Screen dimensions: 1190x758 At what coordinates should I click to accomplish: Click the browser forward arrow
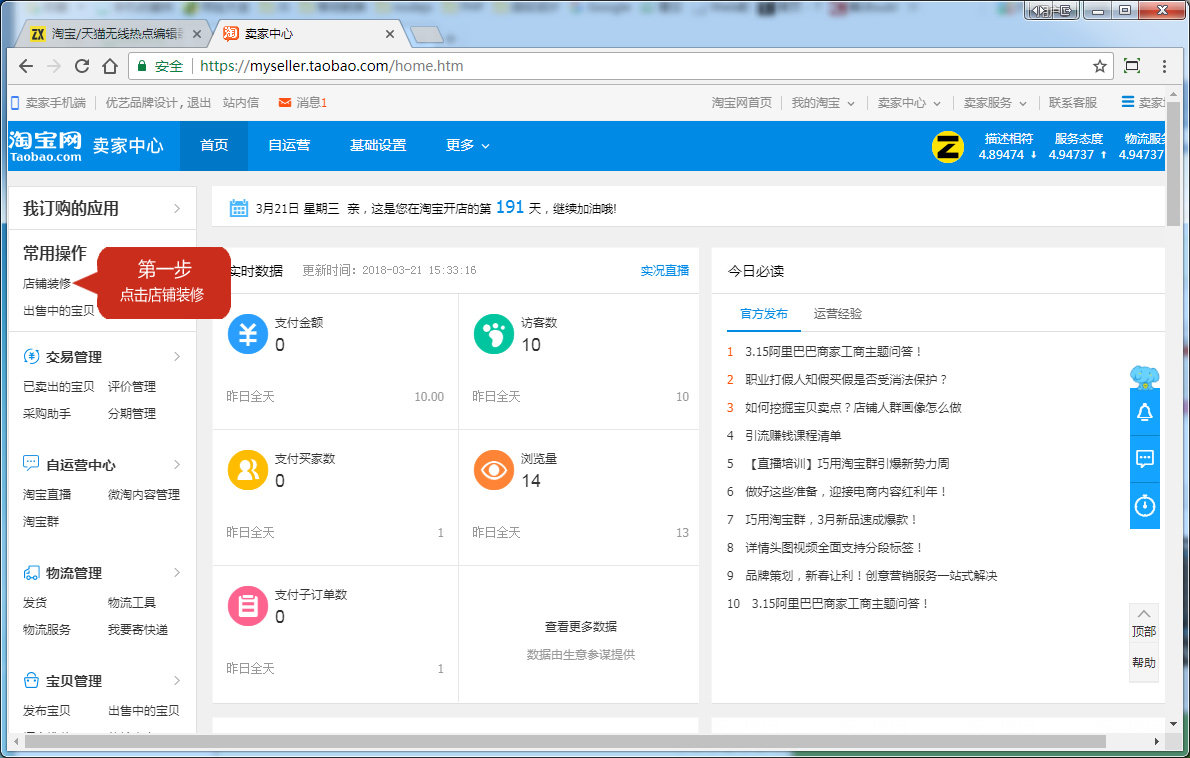54,66
